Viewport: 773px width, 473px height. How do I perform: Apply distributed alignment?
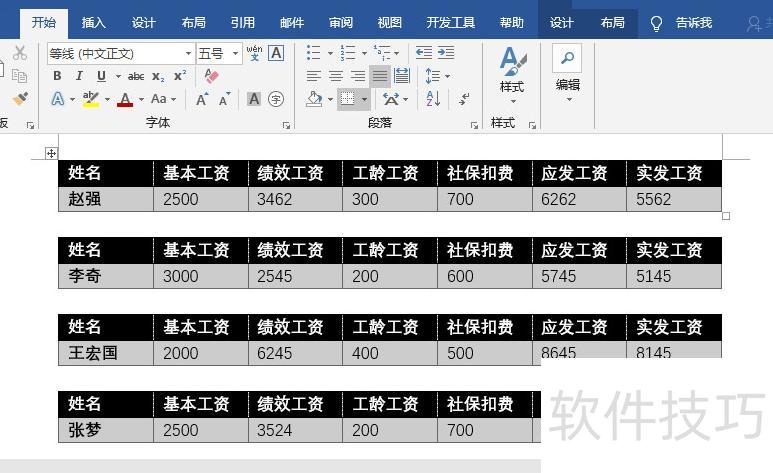point(402,75)
